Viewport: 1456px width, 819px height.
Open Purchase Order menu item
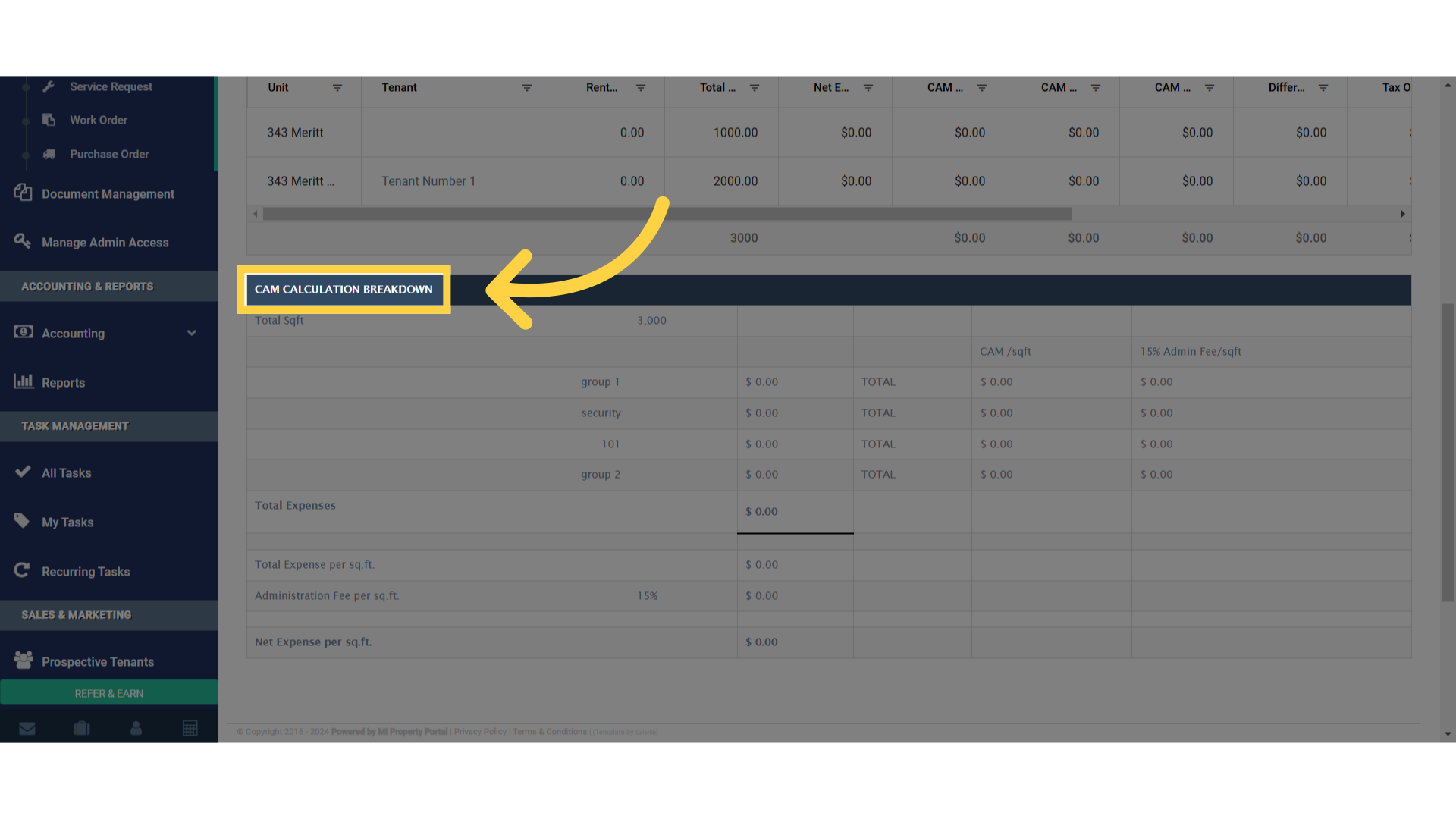[x=109, y=154]
